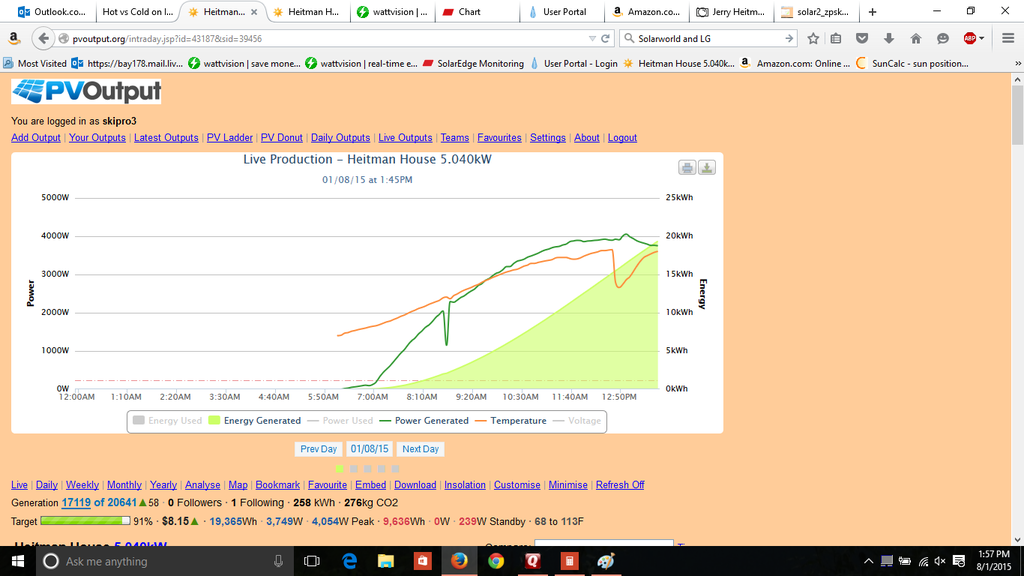The height and width of the screenshot is (576, 1024).
Task: Switch to the wattvision tab
Action: pos(393,12)
